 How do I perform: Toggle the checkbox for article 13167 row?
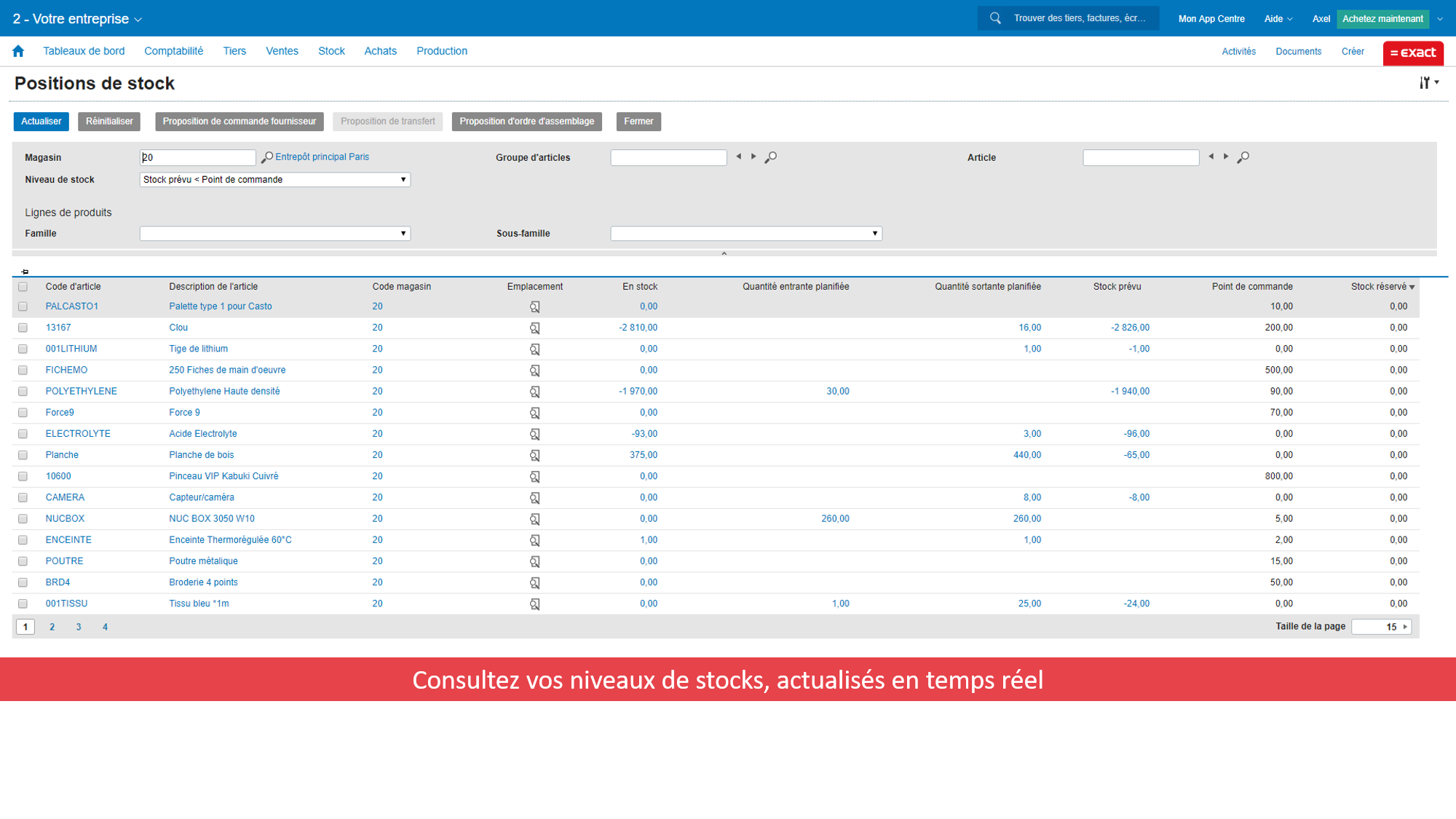[x=24, y=327]
